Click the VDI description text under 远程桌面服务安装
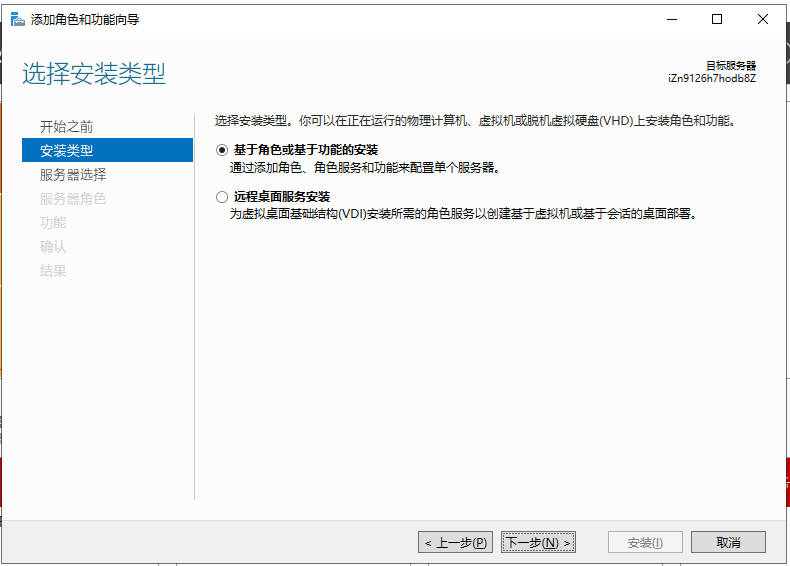Screen dimensions: 790x566 point(464,214)
